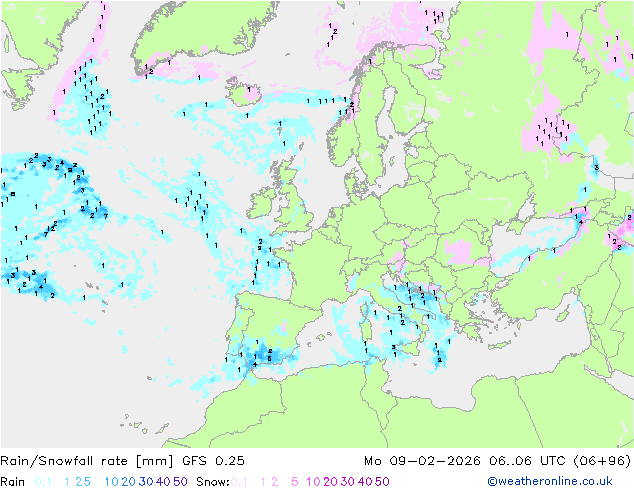Viewport: 634px width, 490px height.
Task: Click Snow legend value 50
Action: coord(382,482)
